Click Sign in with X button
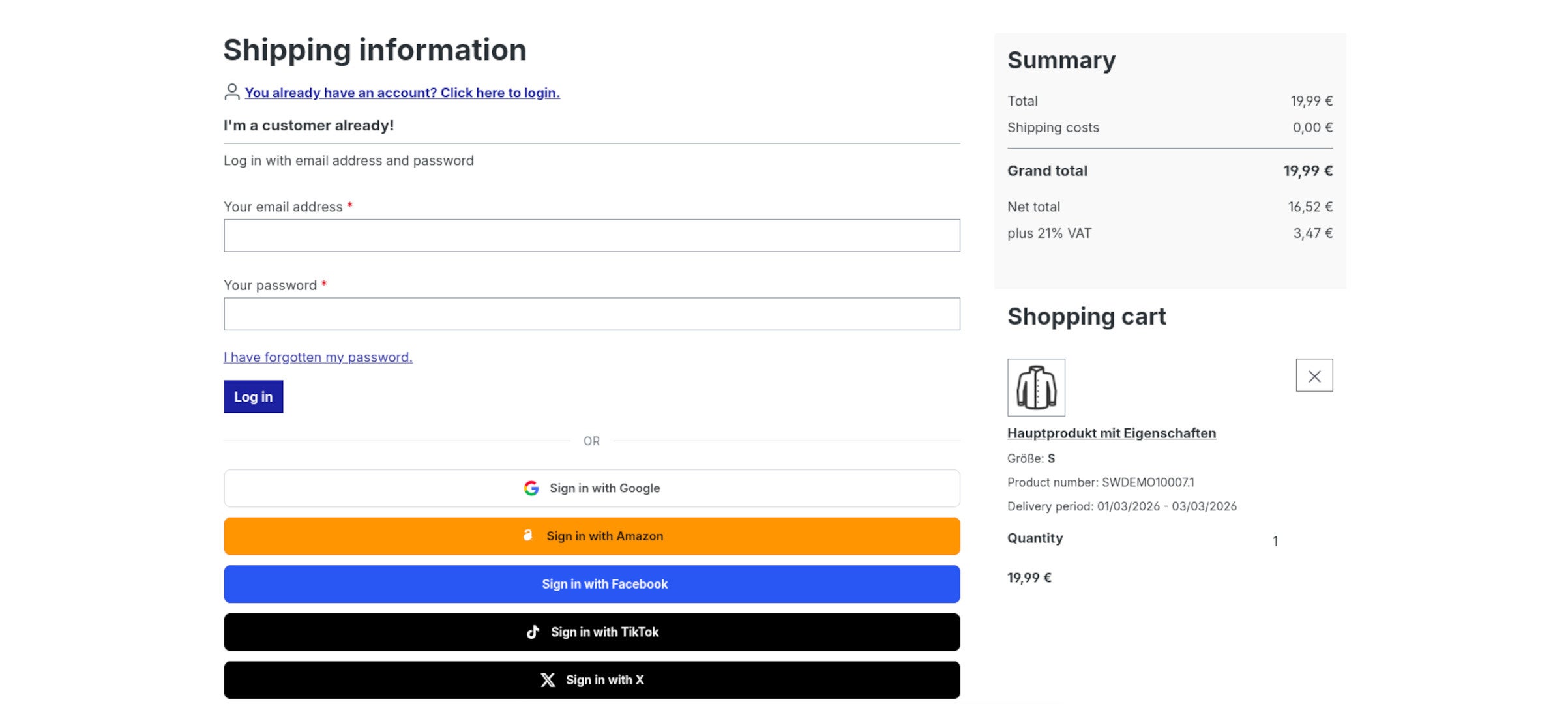 [592, 680]
